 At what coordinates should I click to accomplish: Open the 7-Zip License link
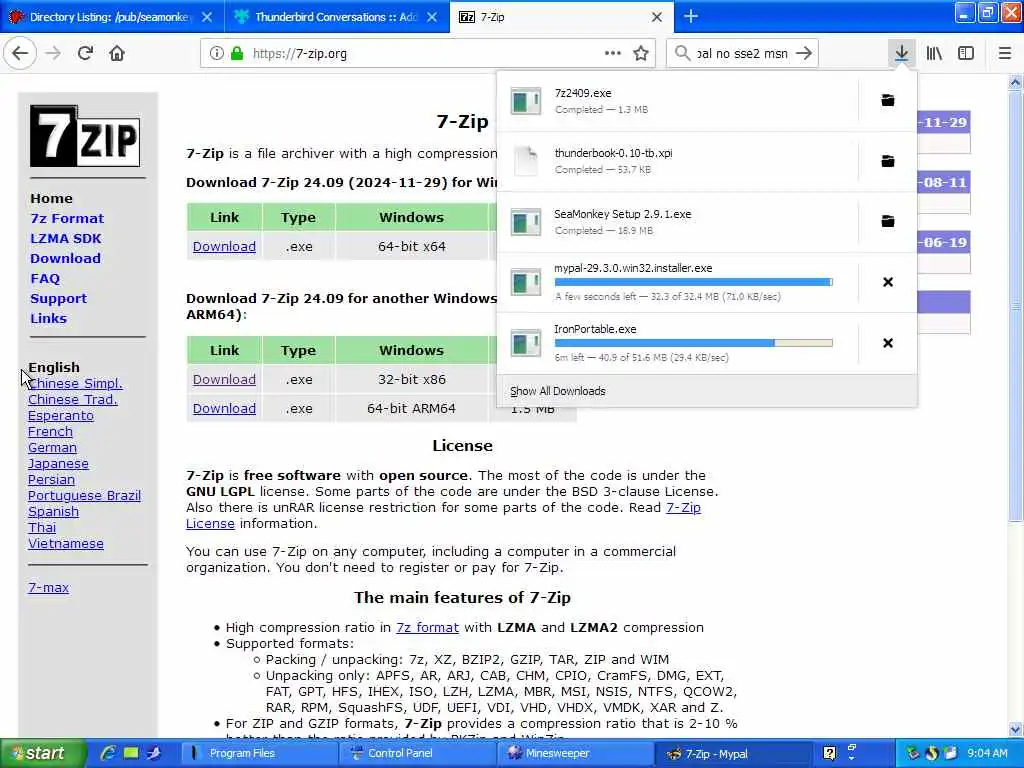click(443, 516)
